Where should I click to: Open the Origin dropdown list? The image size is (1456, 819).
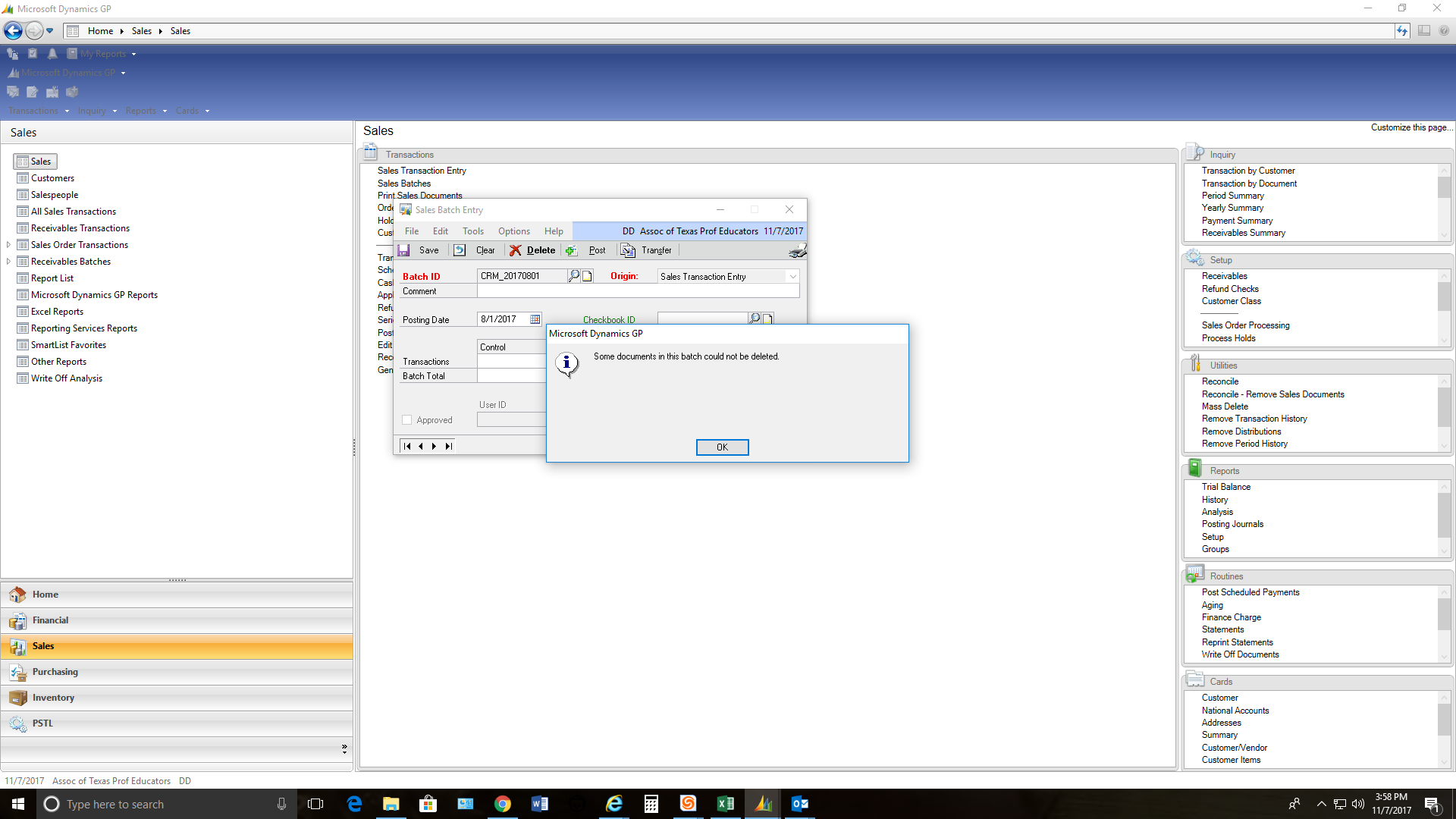pos(792,276)
